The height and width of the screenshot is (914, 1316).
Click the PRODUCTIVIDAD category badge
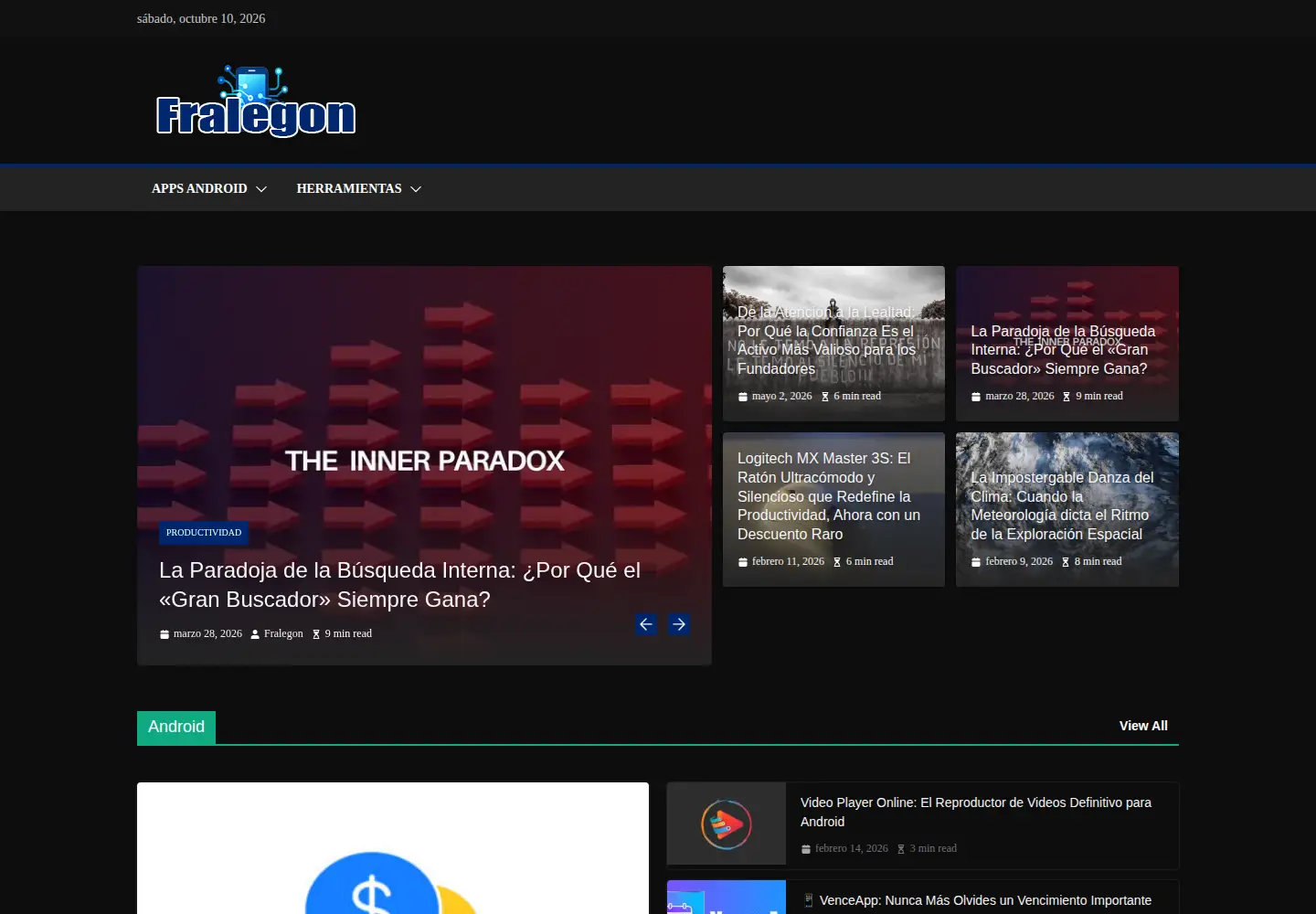click(x=204, y=533)
